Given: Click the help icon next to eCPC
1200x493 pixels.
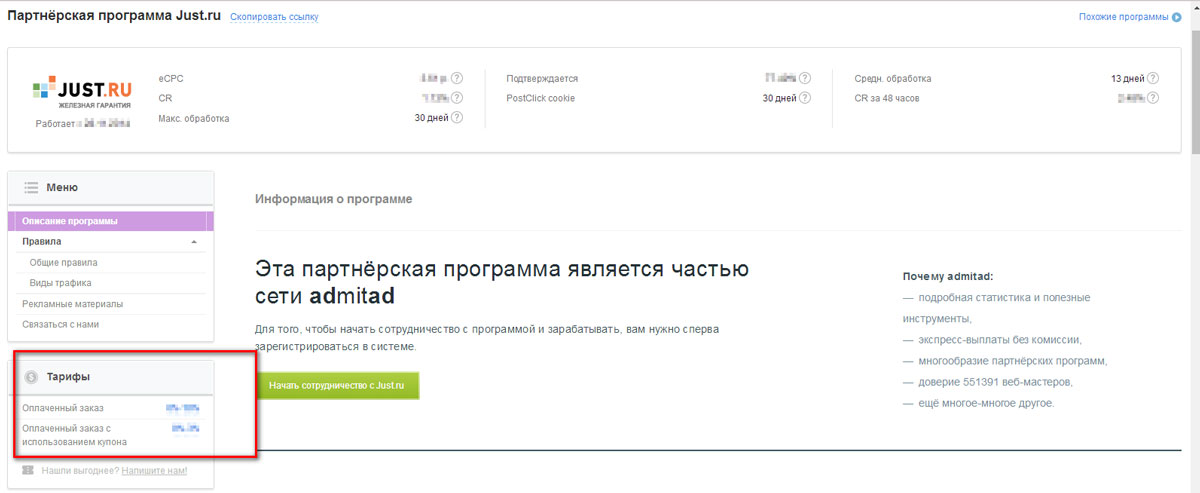Looking at the screenshot, I should point(457,78).
